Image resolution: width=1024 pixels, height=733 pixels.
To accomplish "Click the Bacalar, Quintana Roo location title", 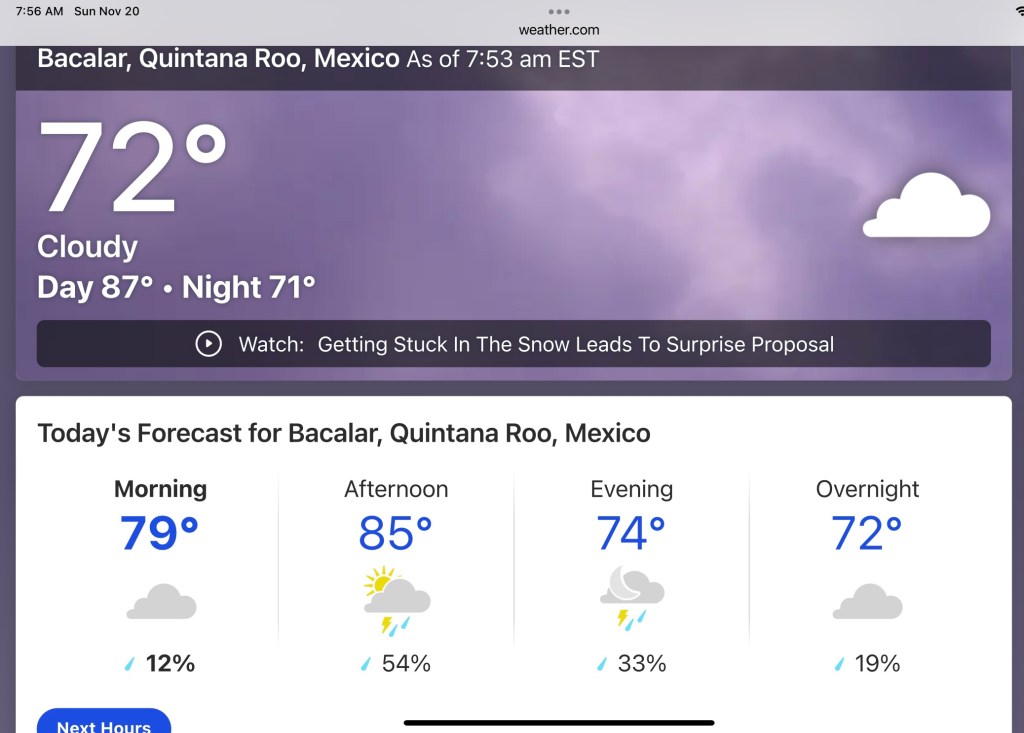I will click(218, 58).
